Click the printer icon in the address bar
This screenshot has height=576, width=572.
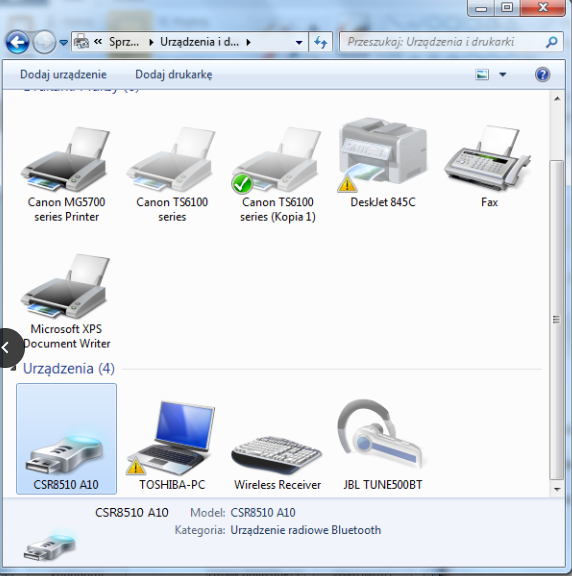[81, 42]
